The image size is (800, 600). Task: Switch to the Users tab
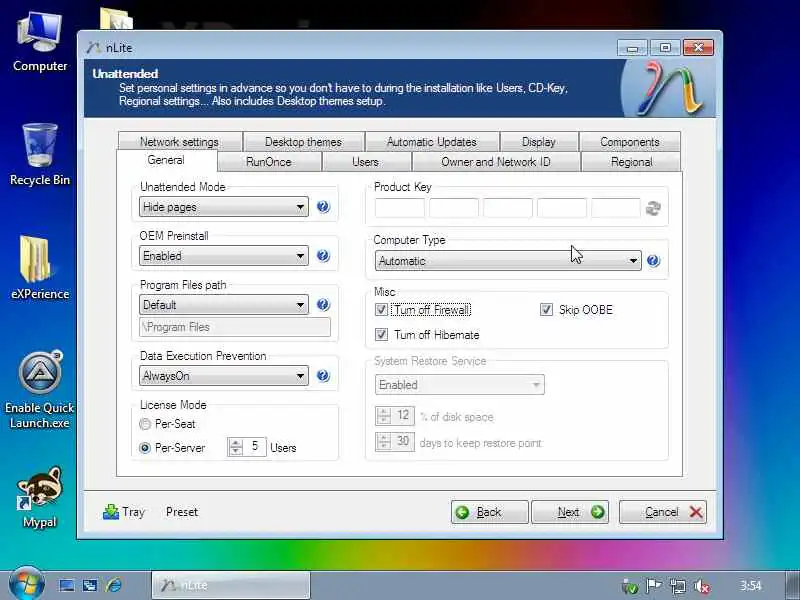point(366,162)
